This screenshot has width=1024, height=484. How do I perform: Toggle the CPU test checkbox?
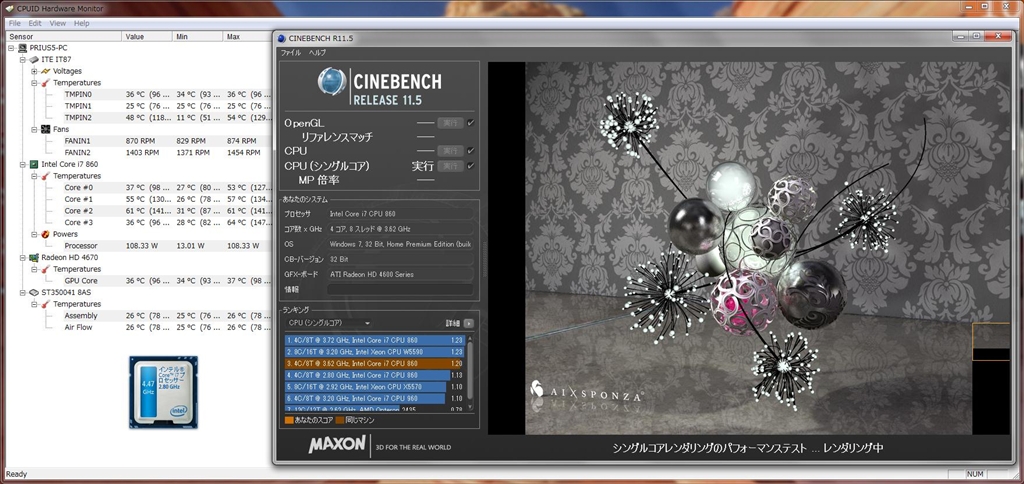click(x=471, y=151)
